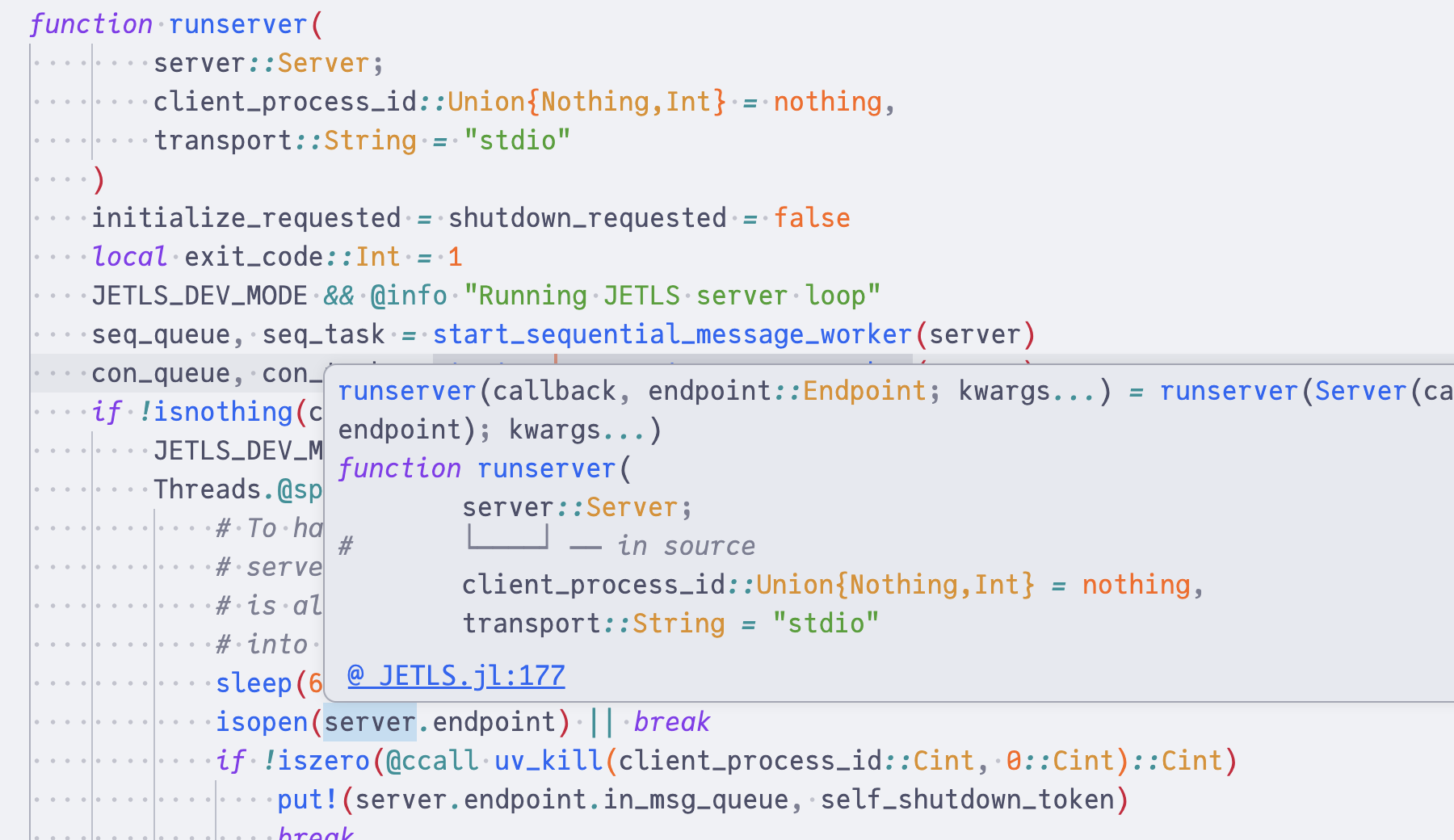The height and width of the screenshot is (840, 1454).
Task: Click 'Endpoint' type in hover popup
Action: (864, 391)
